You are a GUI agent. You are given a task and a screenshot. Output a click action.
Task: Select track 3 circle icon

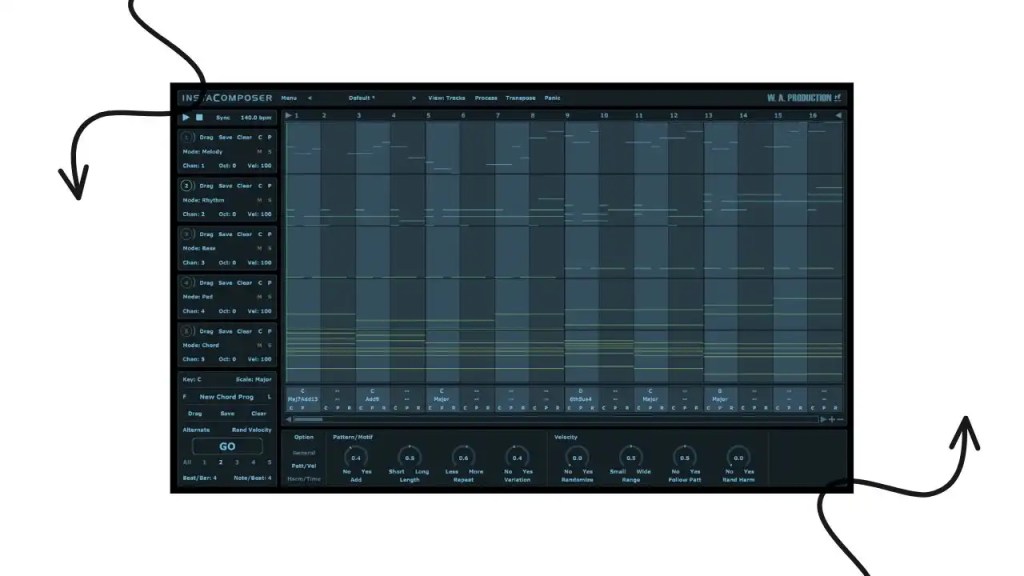point(186,234)
